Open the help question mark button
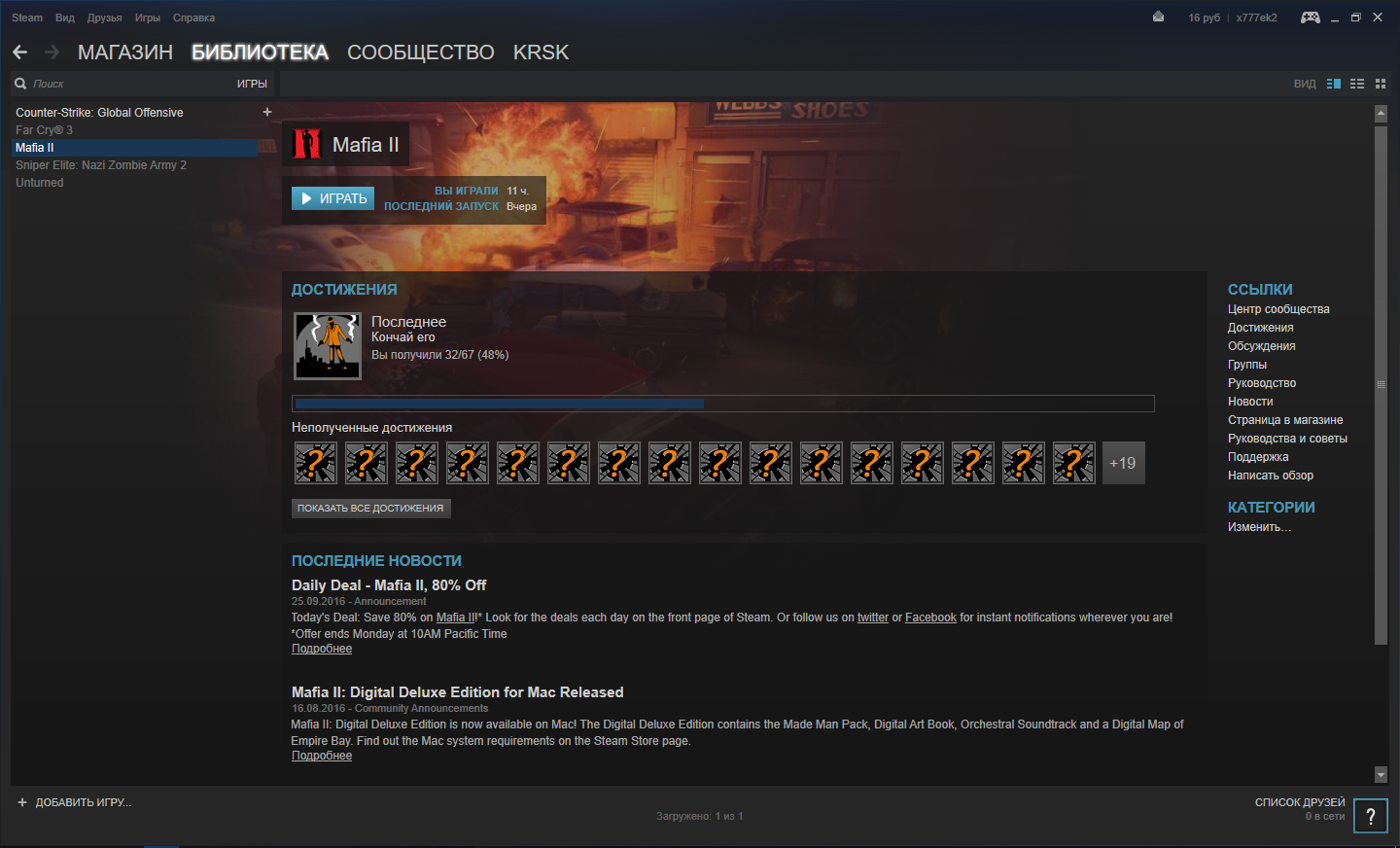This screenshot has width=1400, height=848. tap(1371, 817)
